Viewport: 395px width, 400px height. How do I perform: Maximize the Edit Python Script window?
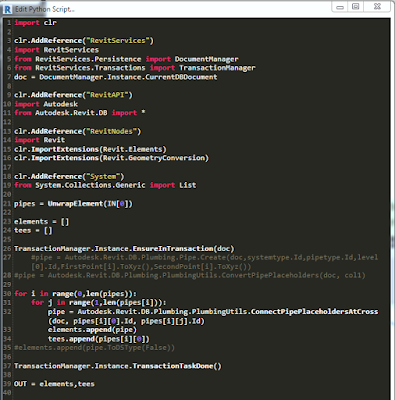356,7
